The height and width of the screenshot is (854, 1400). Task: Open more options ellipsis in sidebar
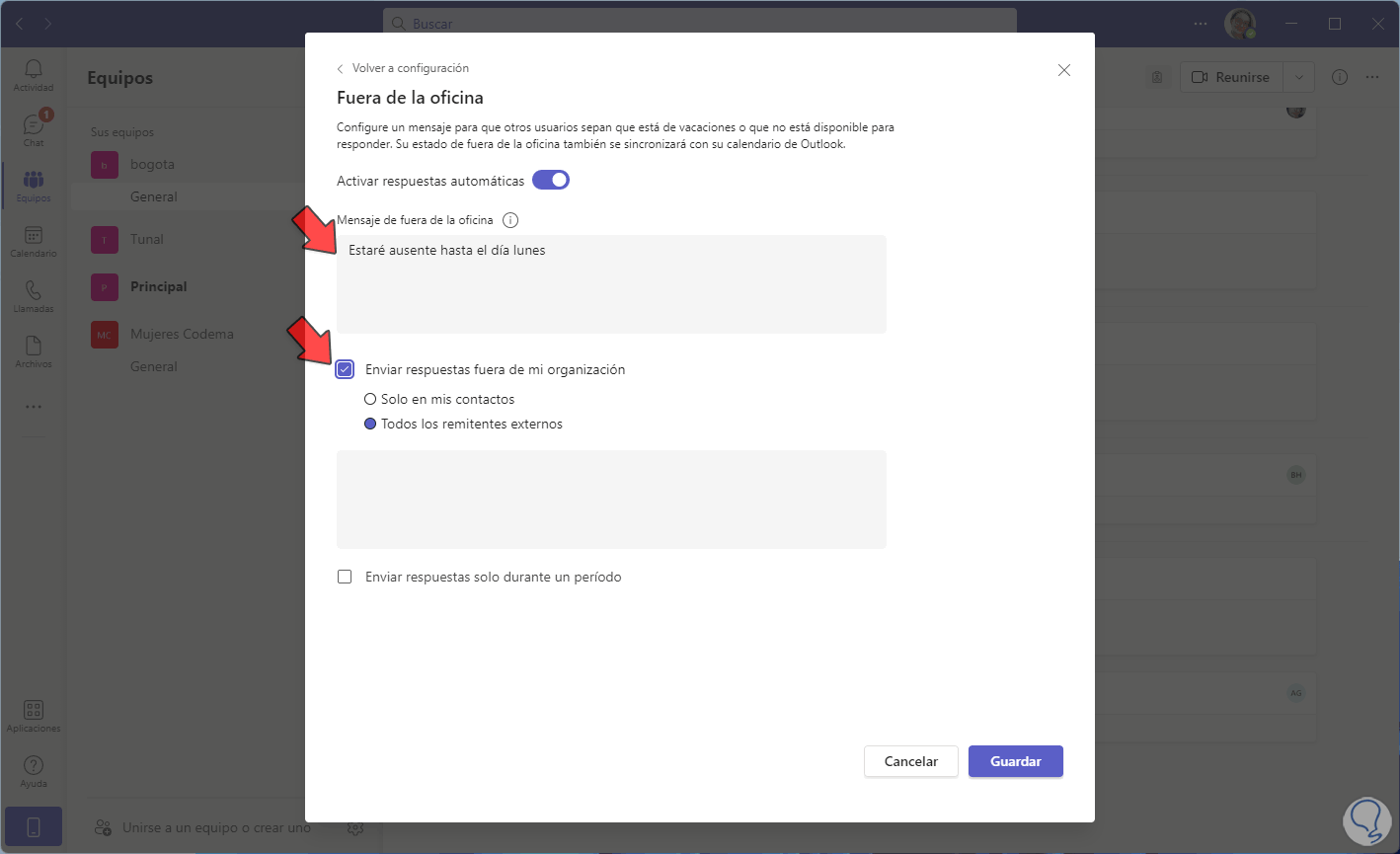click(x=34, y=407)
